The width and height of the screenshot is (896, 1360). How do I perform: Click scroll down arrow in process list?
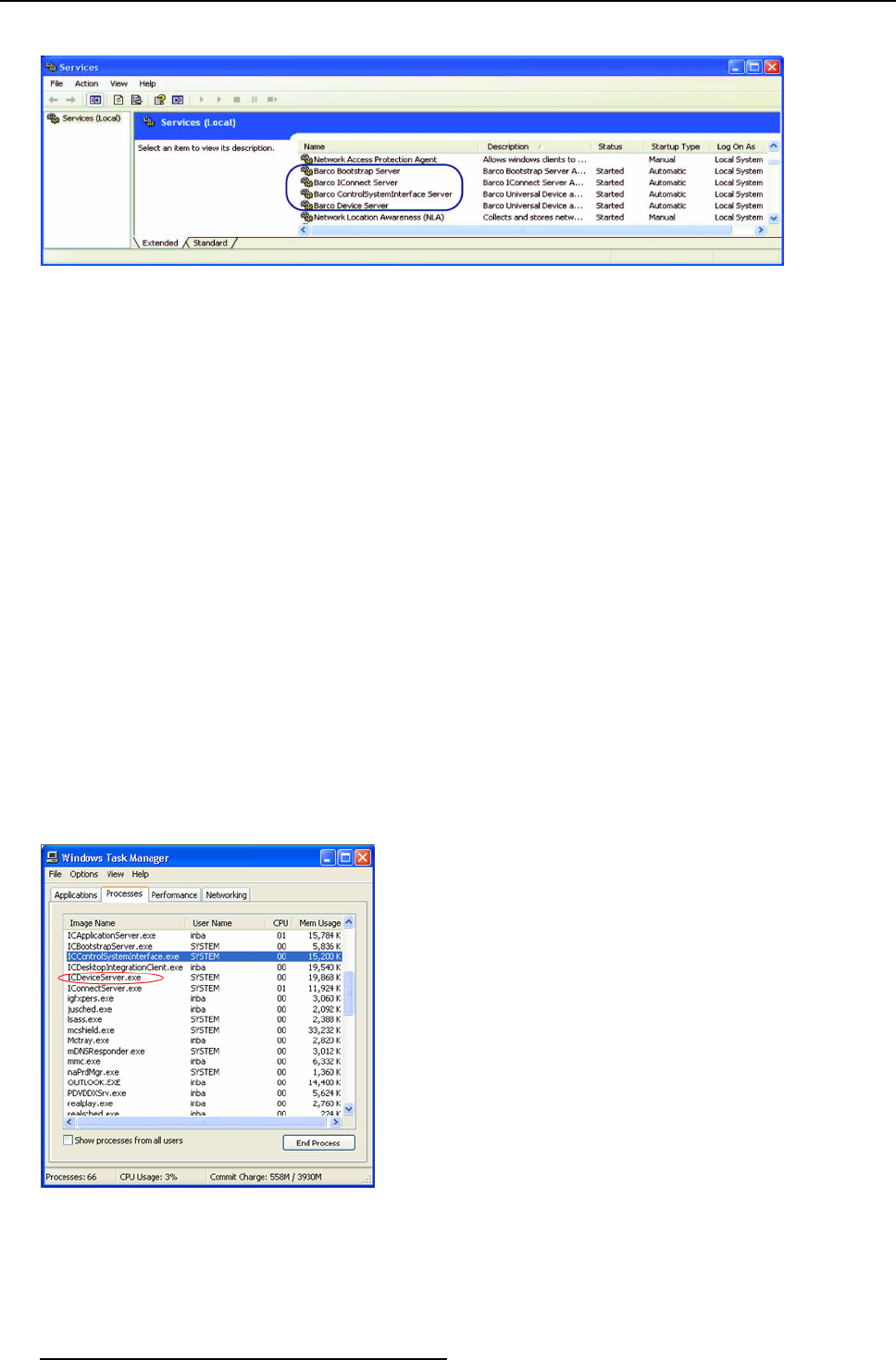tap(349, 1109)
